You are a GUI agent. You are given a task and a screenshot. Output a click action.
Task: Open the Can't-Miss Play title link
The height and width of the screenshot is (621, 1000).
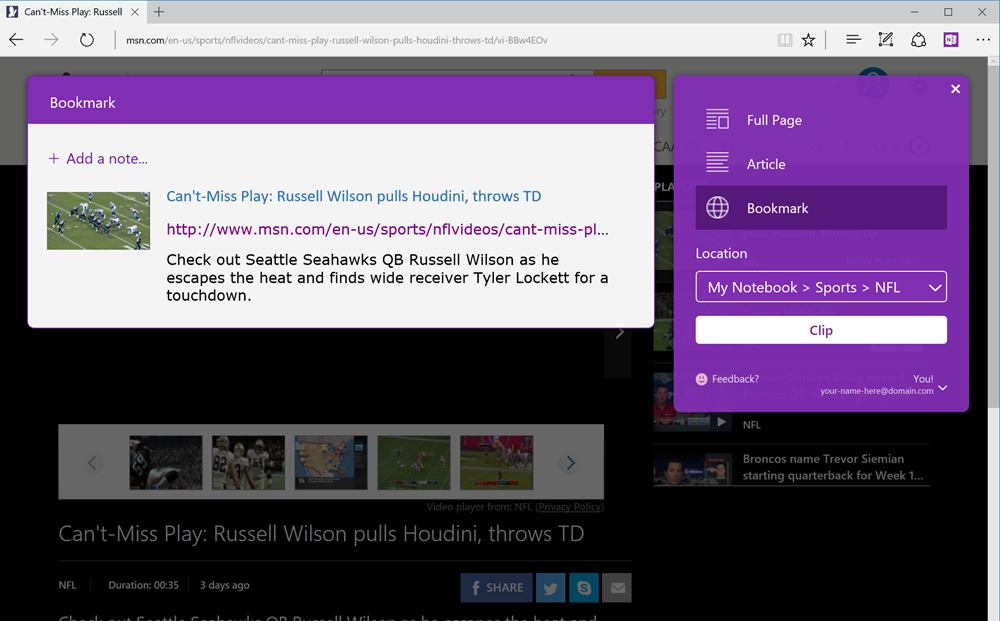(353, 196)
